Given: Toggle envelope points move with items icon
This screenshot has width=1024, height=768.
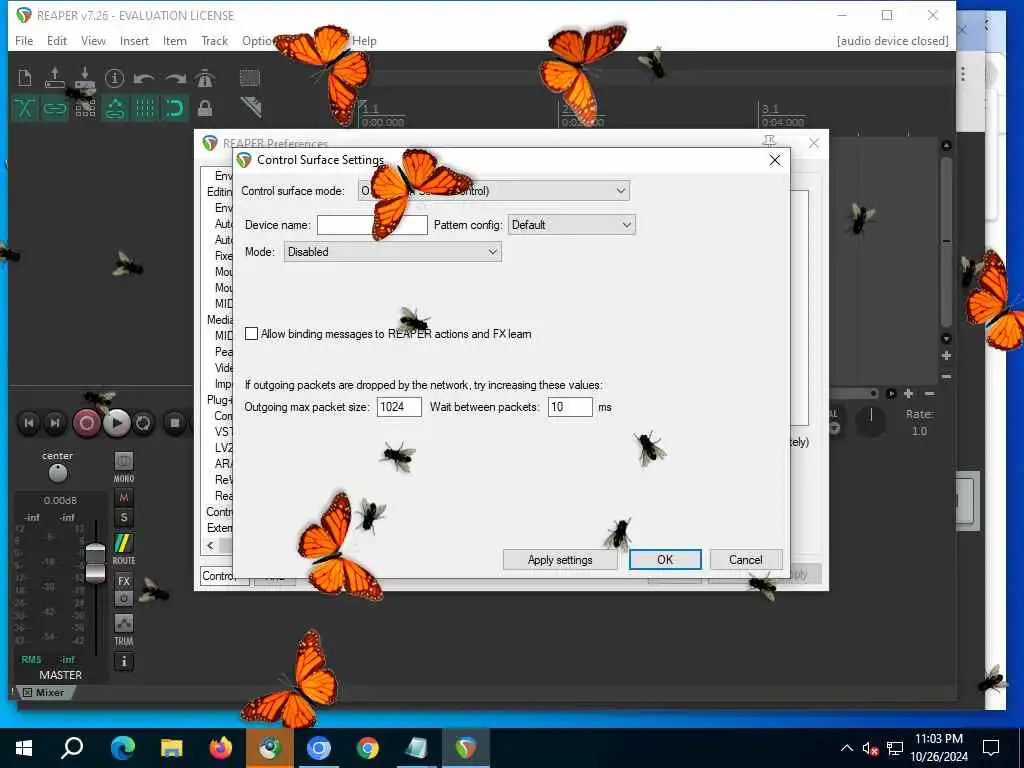Looking at the screenshot, I should (115, 108).
